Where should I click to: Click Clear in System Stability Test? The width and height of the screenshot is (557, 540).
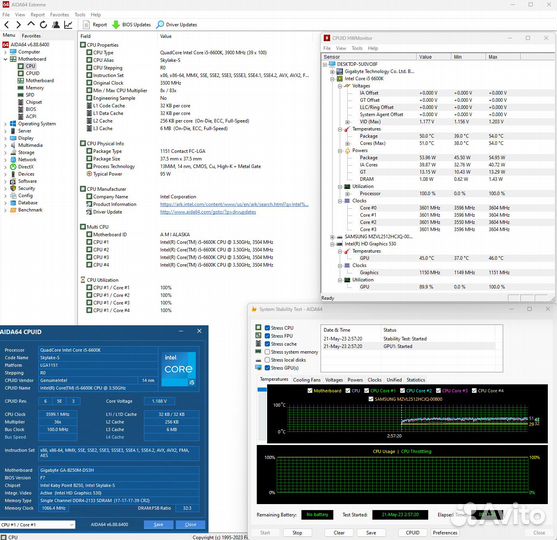coord(339,533)
